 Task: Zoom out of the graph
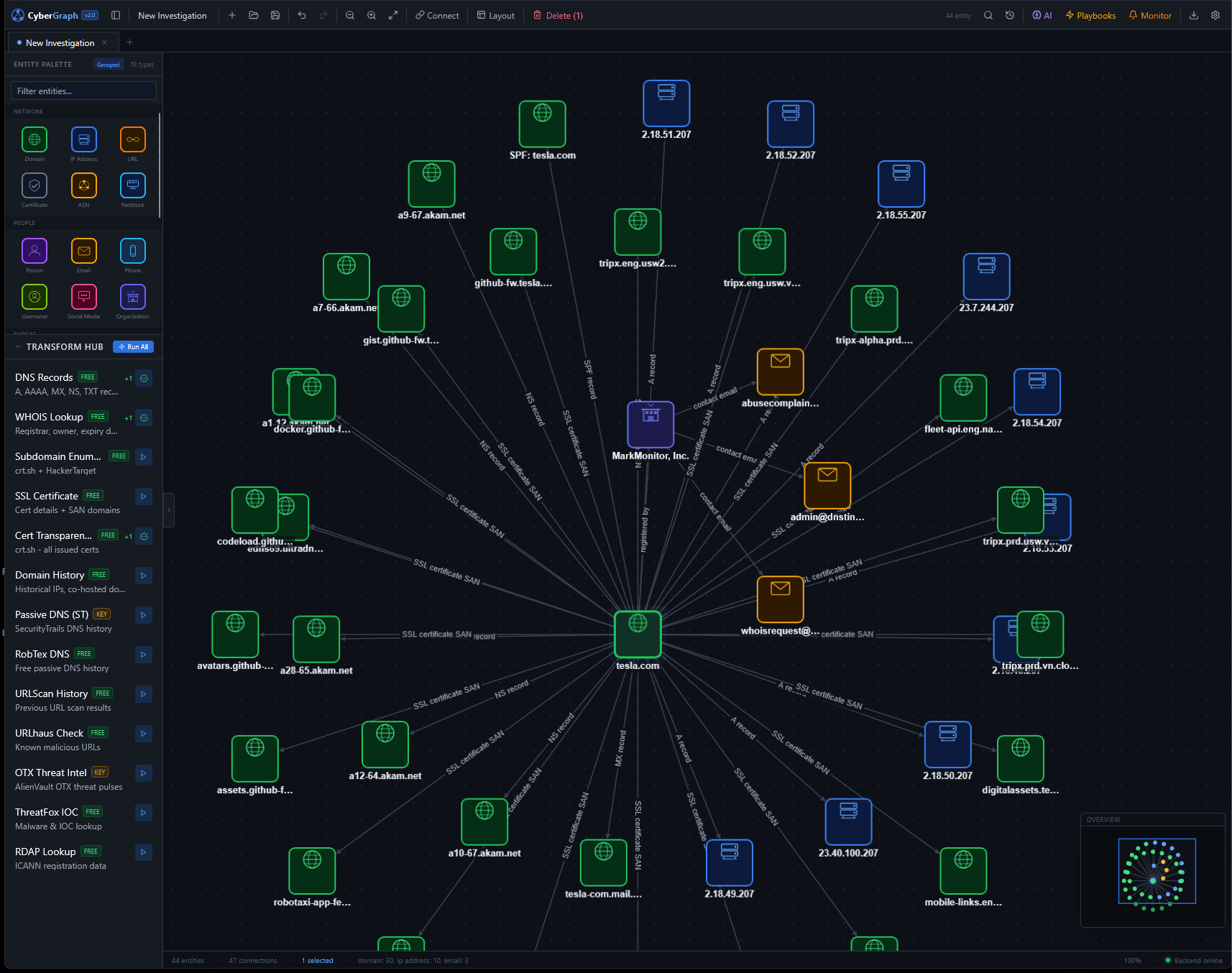coord(350,15)
